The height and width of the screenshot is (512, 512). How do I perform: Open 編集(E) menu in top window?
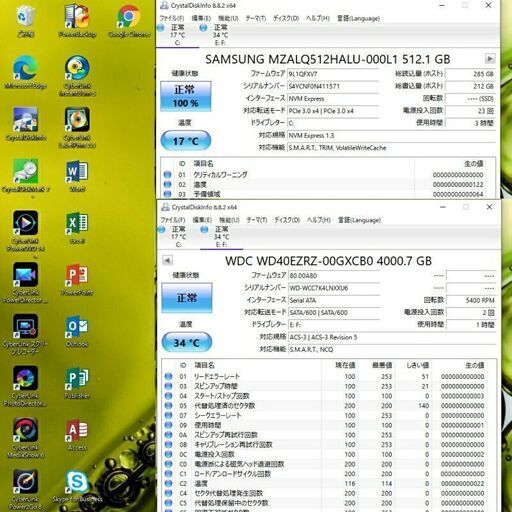(x=201, y=18)
